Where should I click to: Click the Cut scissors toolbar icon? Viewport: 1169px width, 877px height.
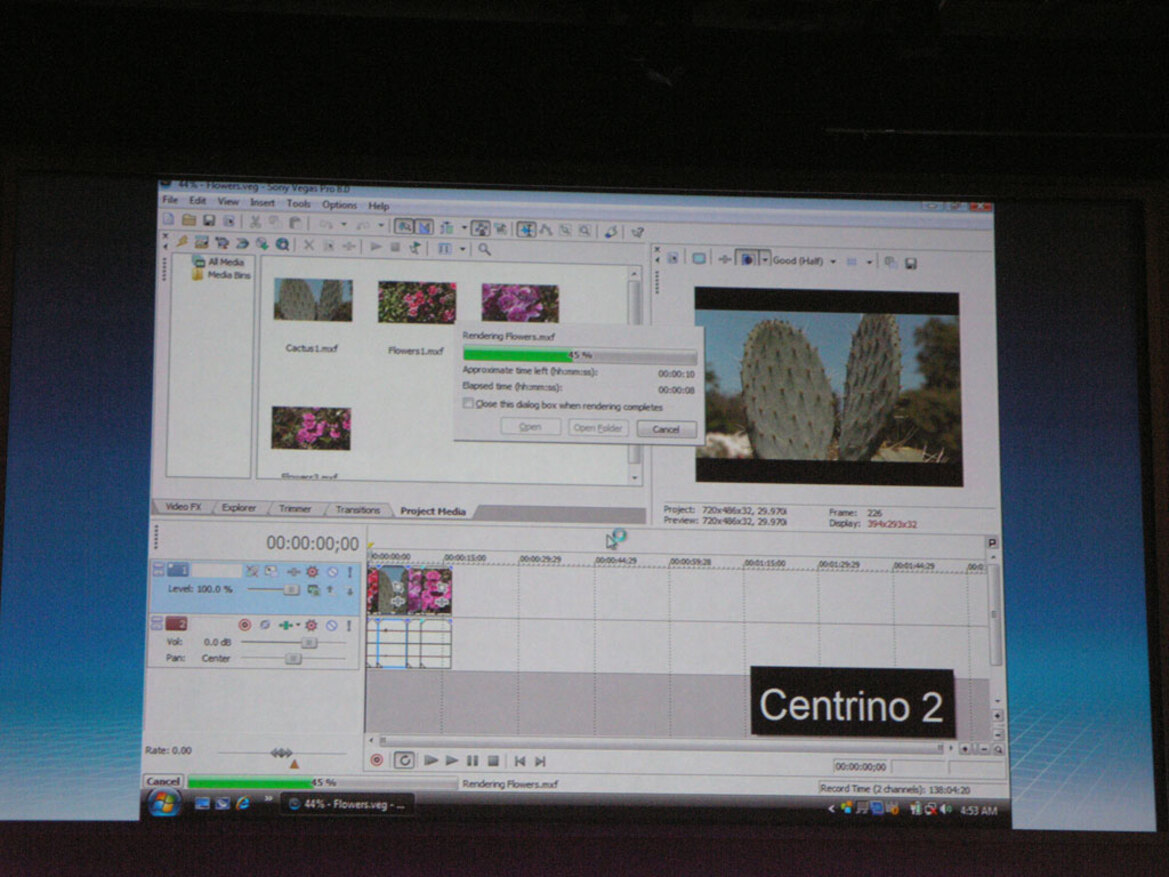[x=255, y=221]
